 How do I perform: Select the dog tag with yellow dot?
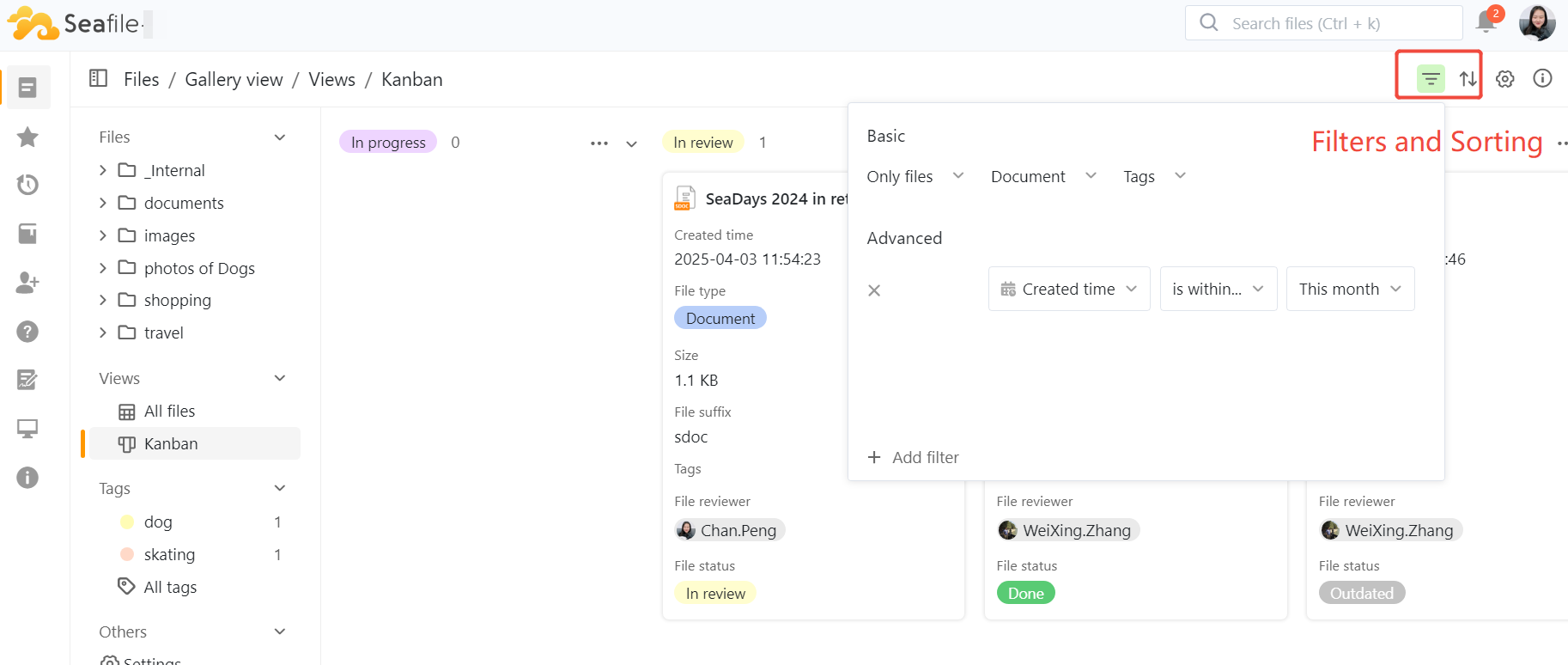click(158, 522)
